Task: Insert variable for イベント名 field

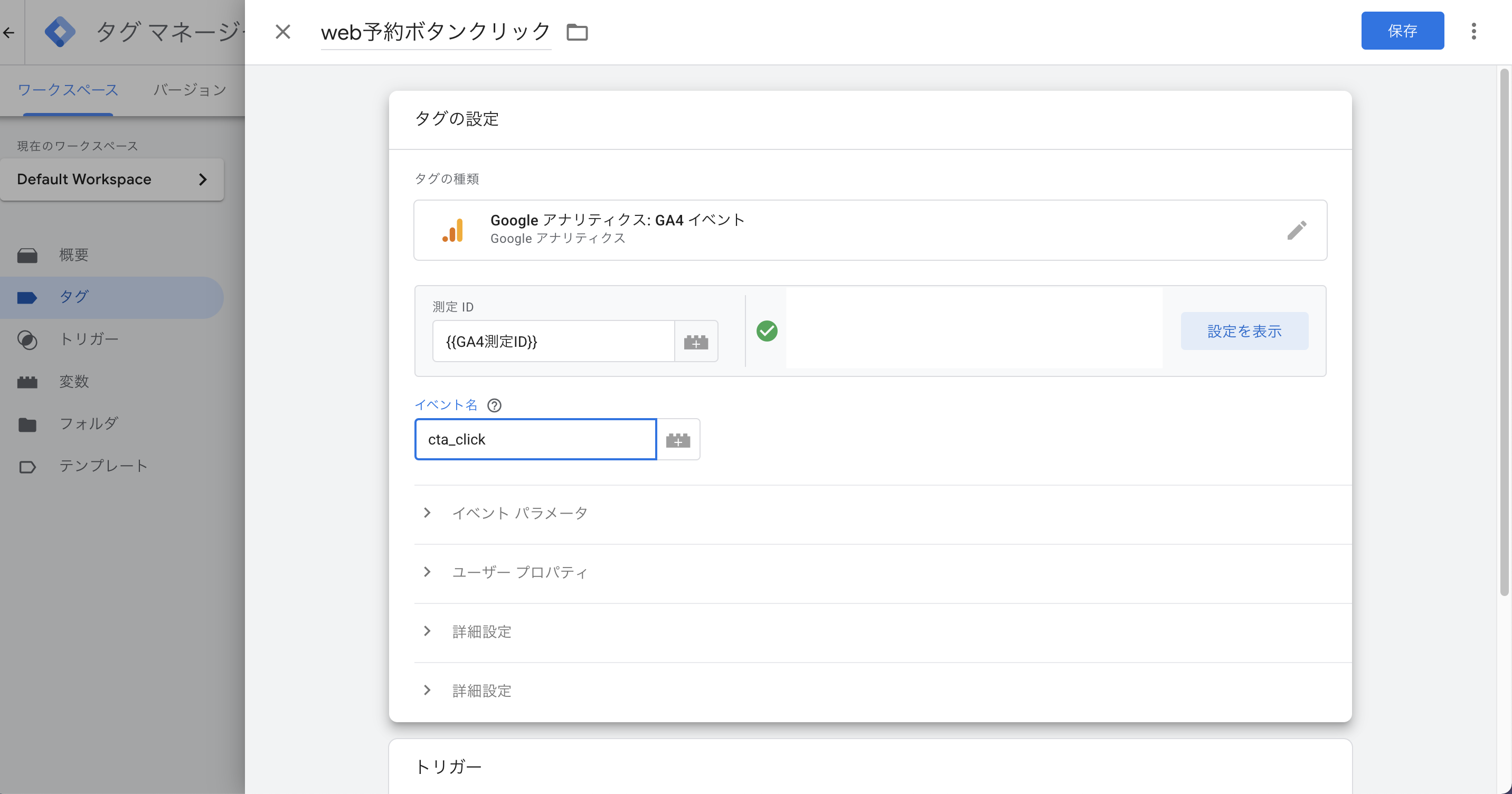Action: tap(678, 440)
